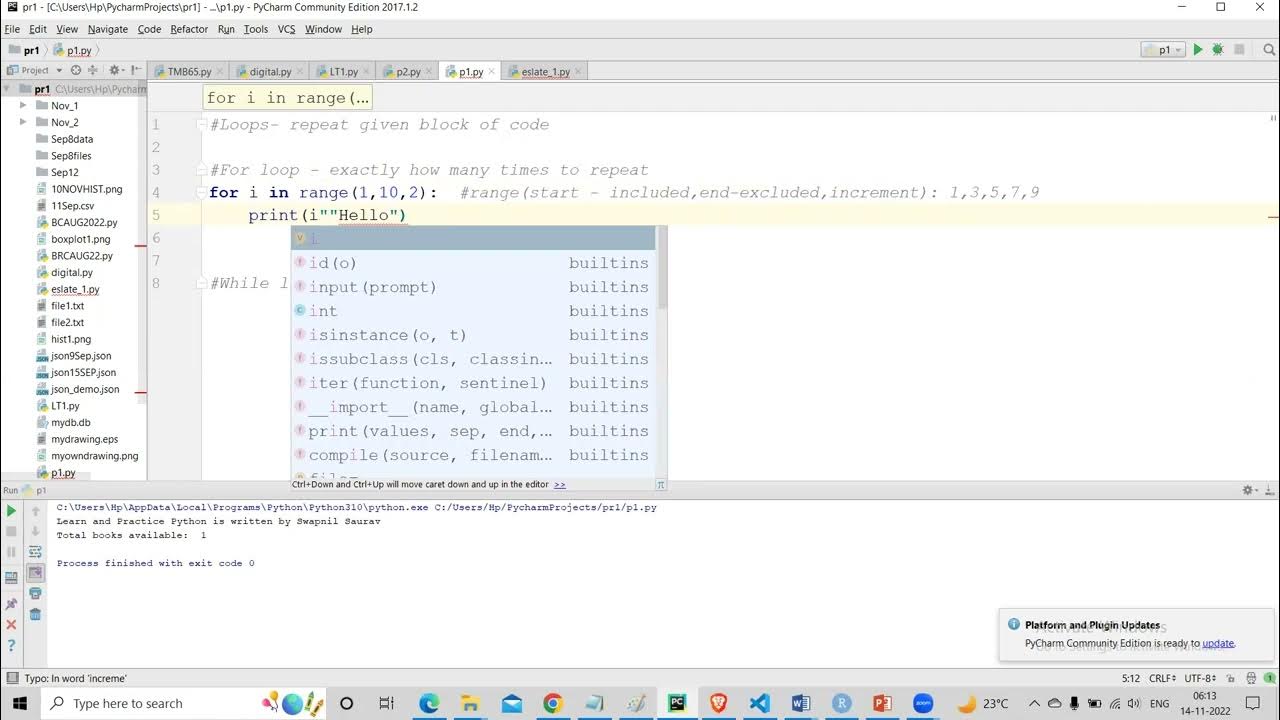Open the VCS menu
1280x720 pixels.
pyautogui.click(x=286, y=29)
